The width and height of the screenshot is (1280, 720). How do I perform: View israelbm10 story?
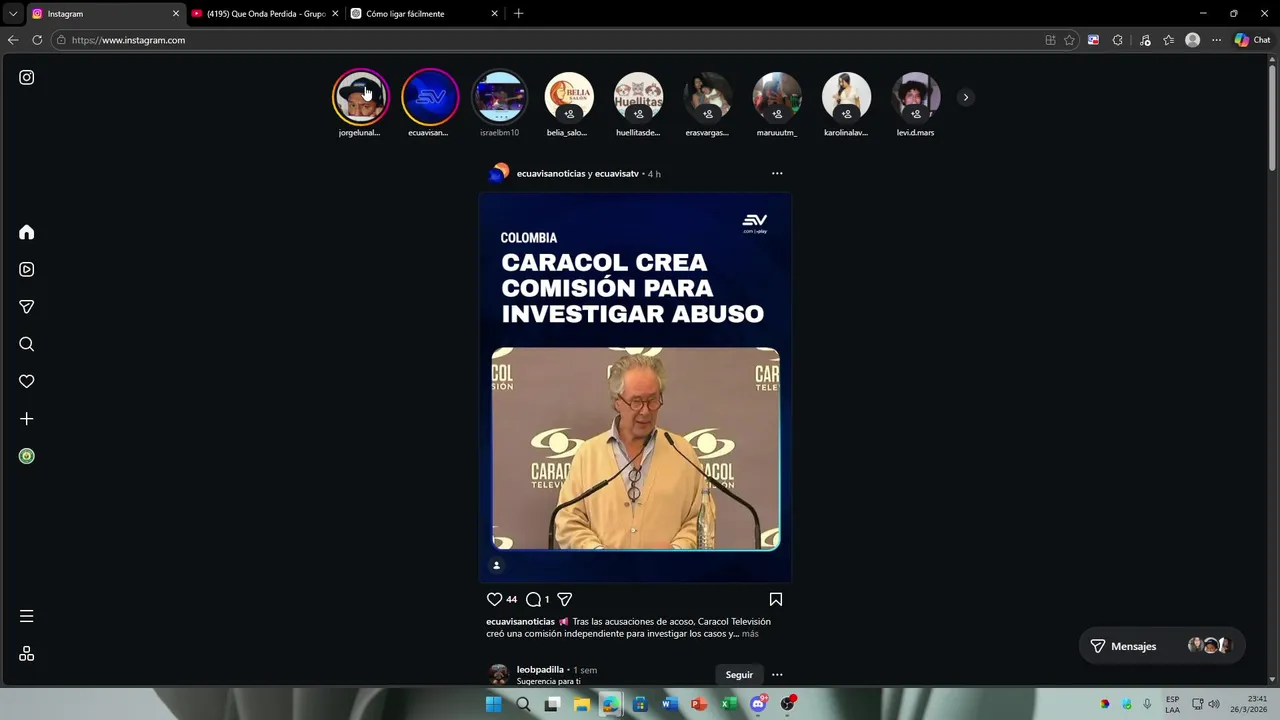click(x=499, y=97)
